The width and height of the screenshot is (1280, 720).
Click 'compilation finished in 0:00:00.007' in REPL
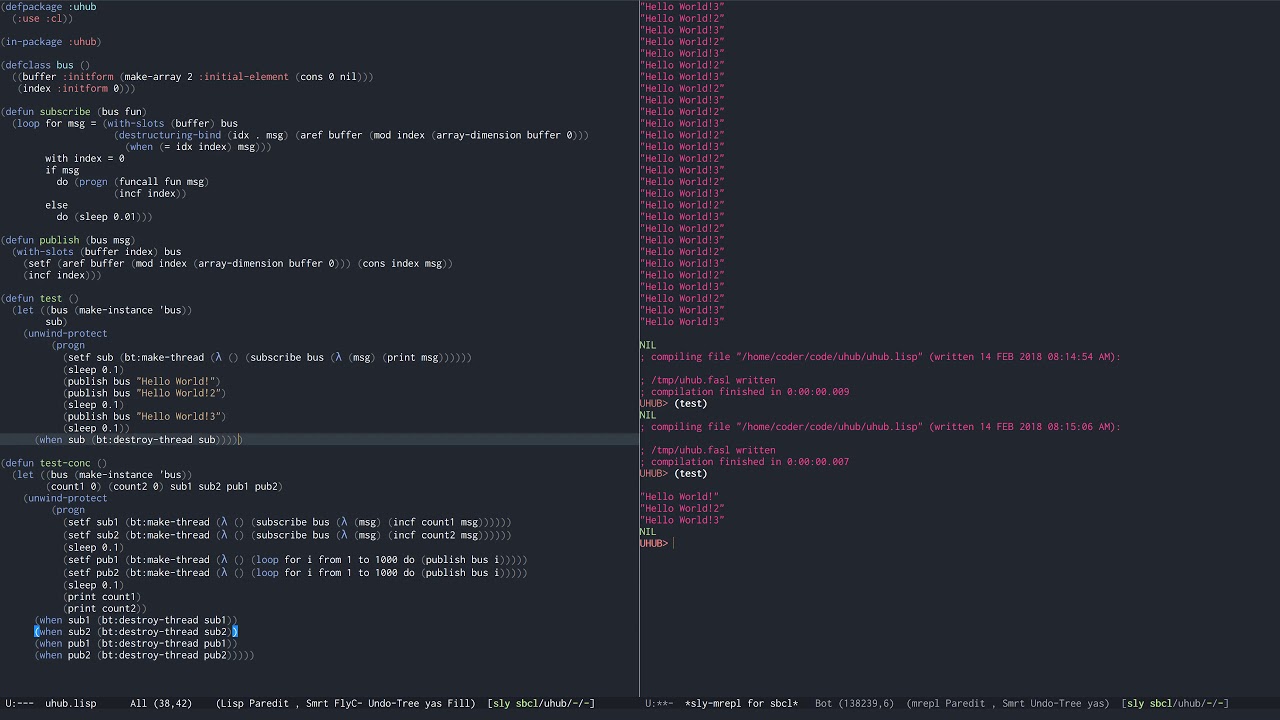[x=745, y=462]
